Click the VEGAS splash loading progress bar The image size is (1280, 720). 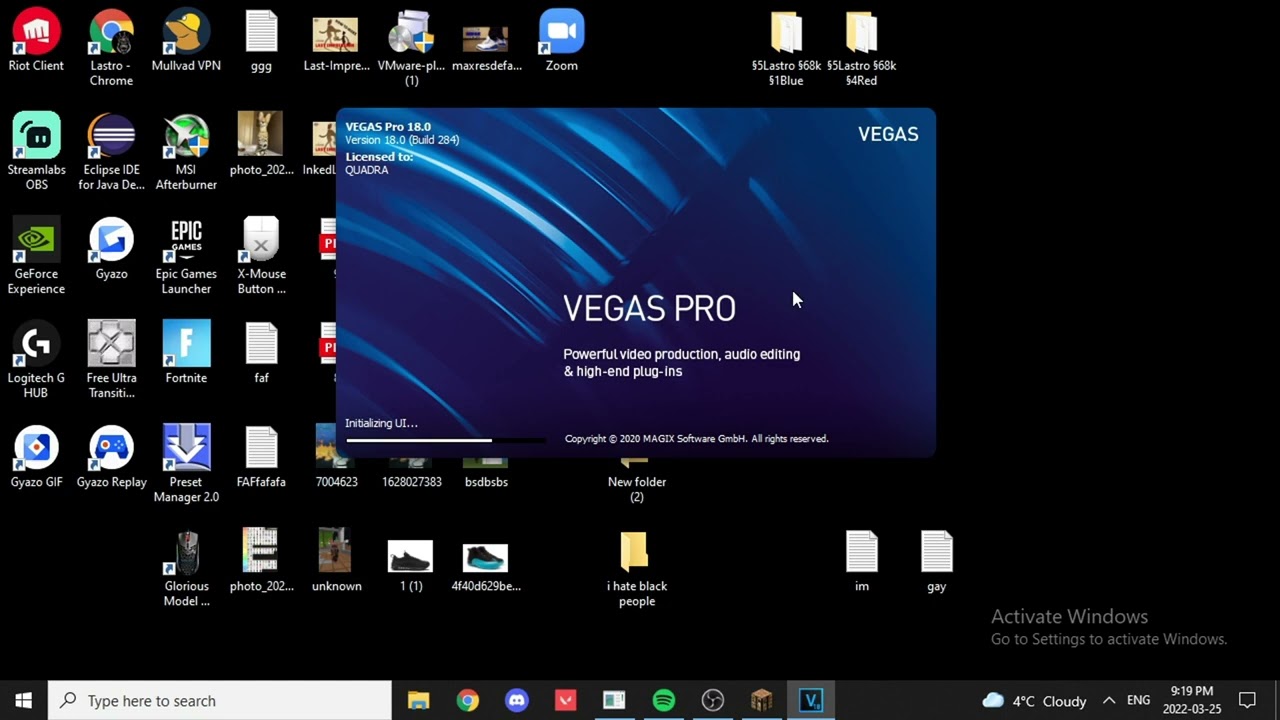[445, 440]
